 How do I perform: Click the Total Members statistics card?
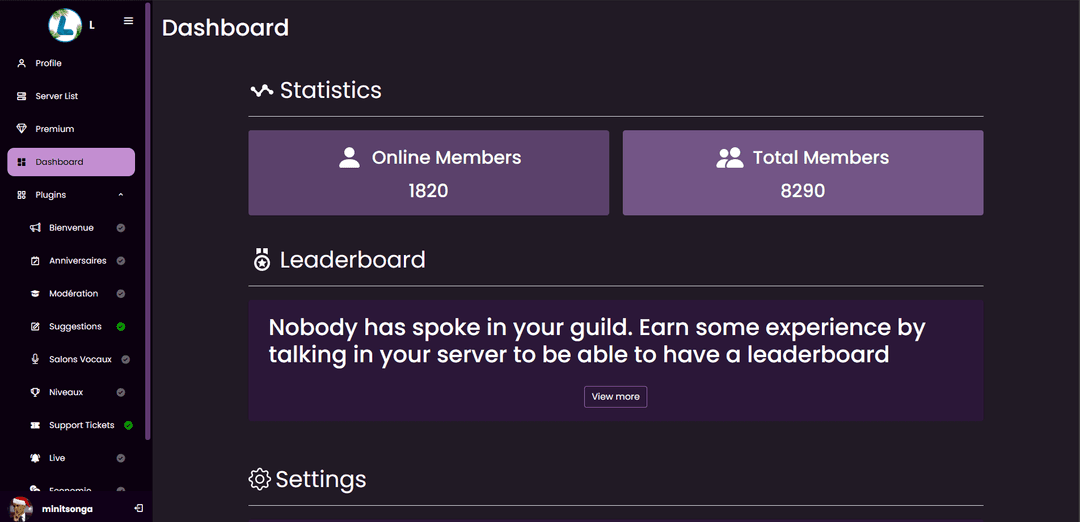pos(802,172)
